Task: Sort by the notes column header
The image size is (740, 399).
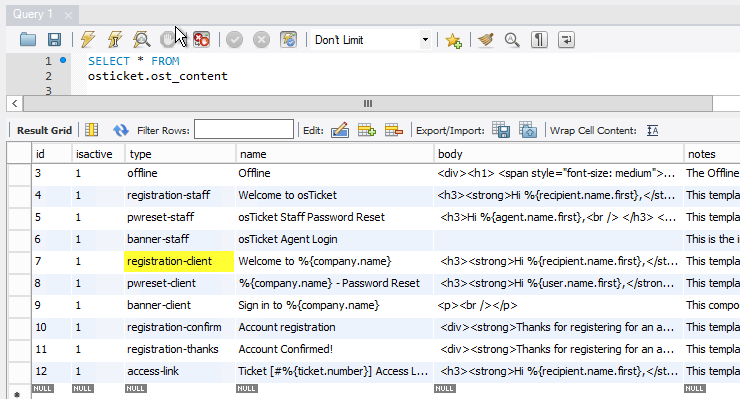Action: [x=712, y=154]
